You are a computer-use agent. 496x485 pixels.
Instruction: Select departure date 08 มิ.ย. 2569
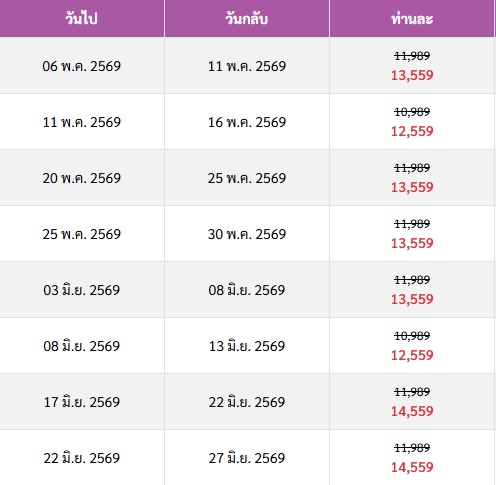(82, 346)
